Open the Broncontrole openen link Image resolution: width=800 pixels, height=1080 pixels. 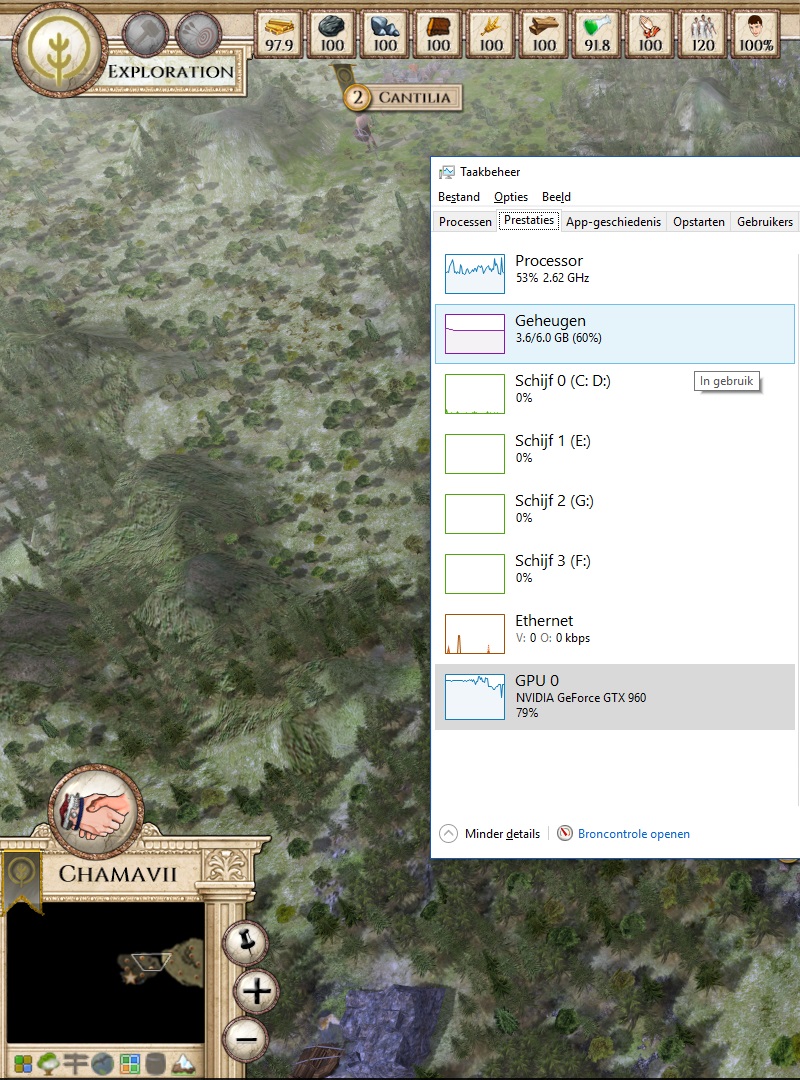[x=633, y=834]
